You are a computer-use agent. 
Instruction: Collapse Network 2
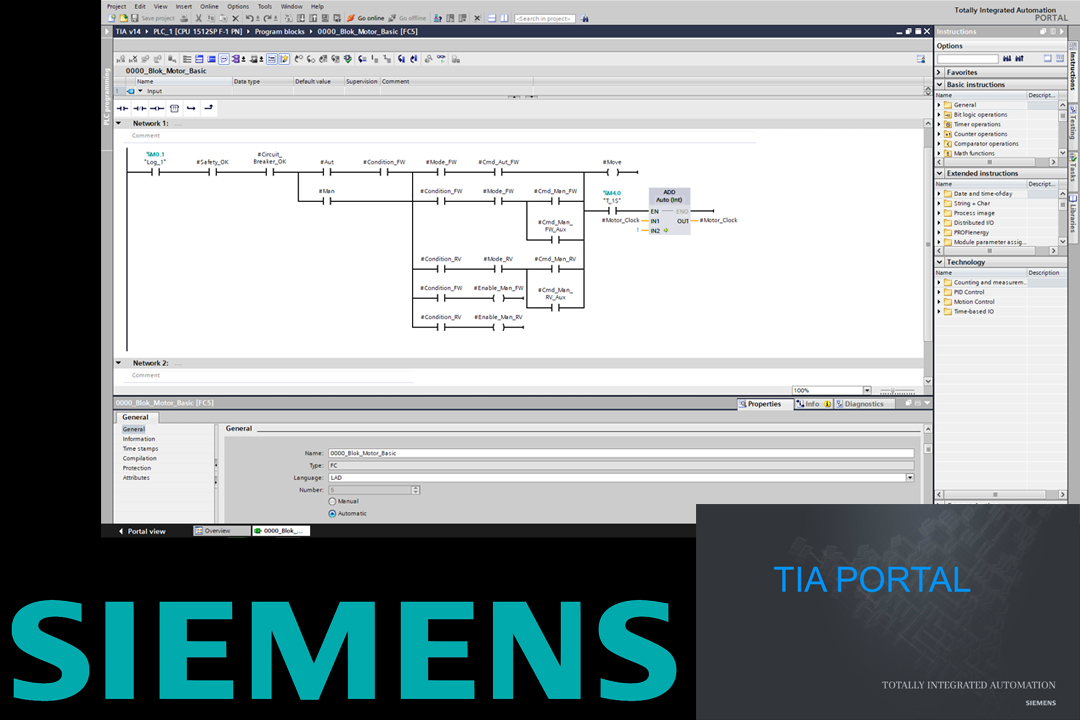coord(119,363)
